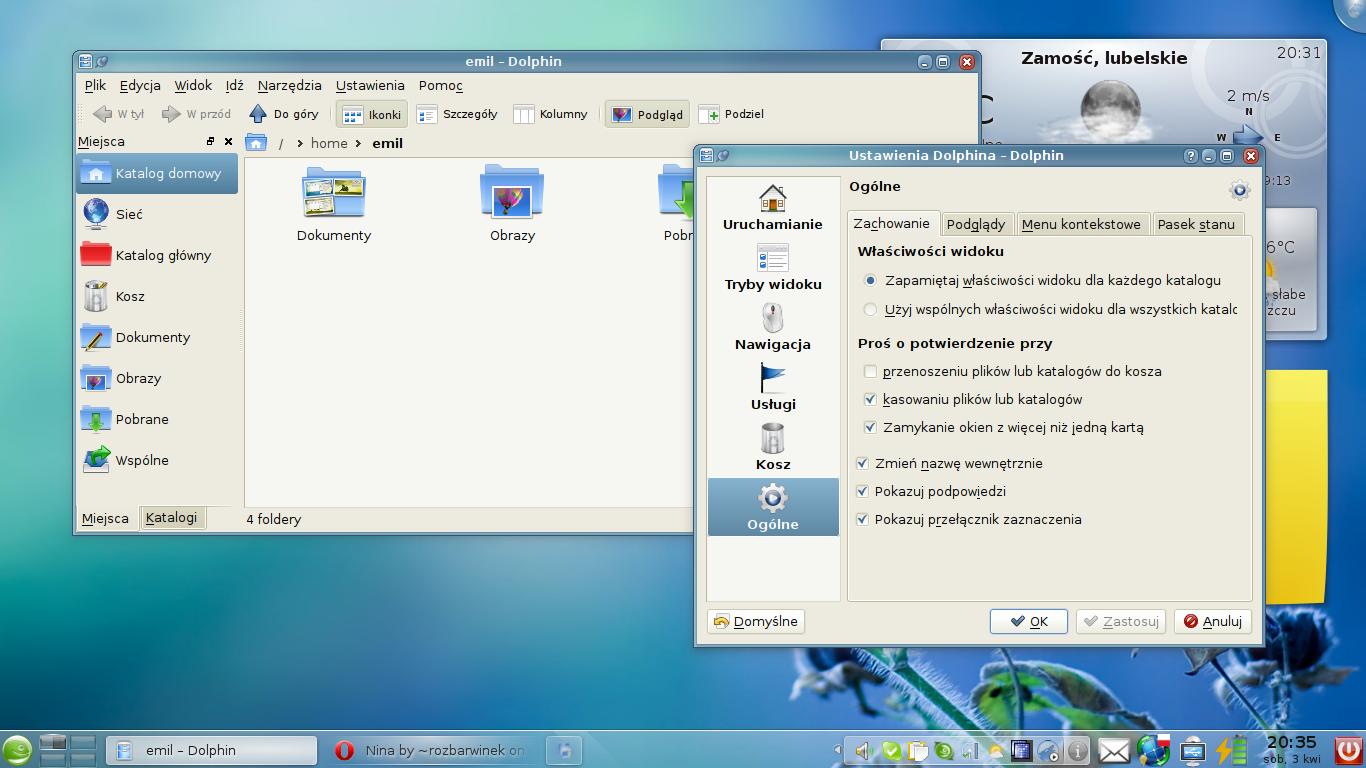
Task: Click emil in the breadcrumb path
Action: (387, 143)
